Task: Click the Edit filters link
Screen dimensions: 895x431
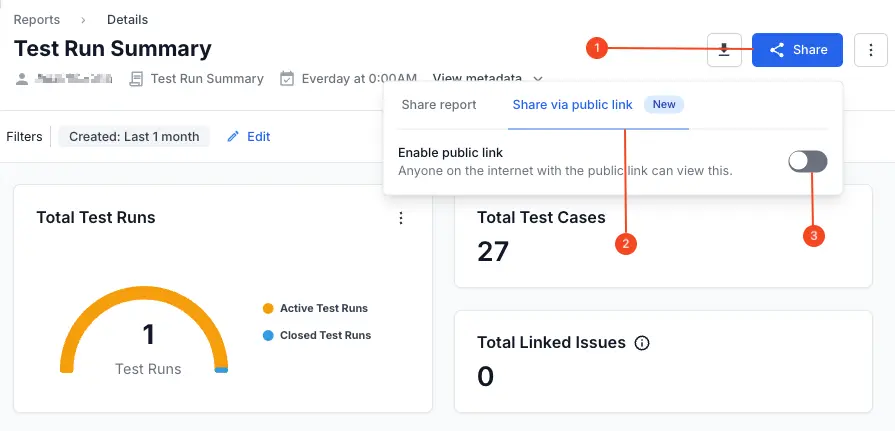Action: click(259, 137)
